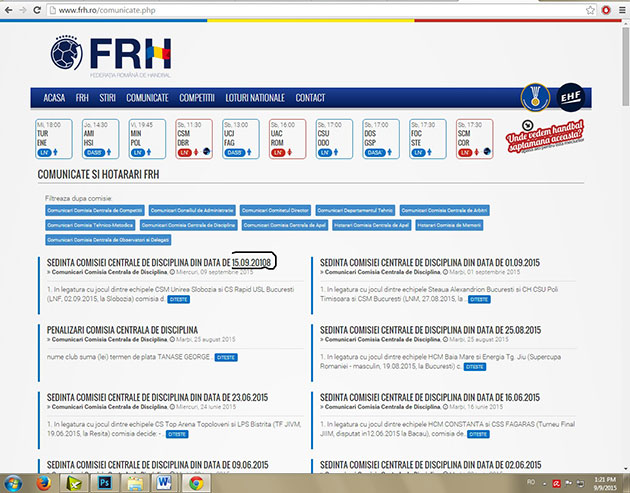This screenshot has height=493, width=630.
Task: Click the taskbar clock showing 1:21 PM
Action: click(605, 483)
